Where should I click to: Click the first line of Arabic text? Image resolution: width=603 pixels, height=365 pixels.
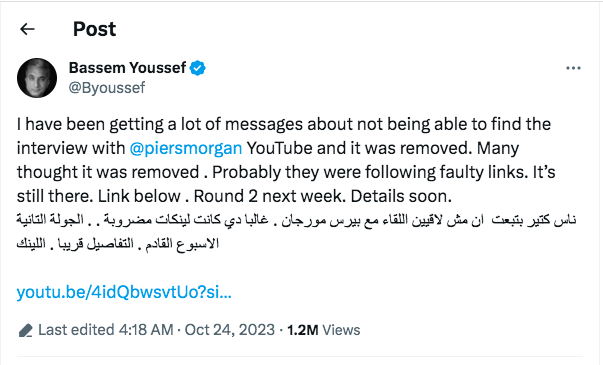point(296,220)
